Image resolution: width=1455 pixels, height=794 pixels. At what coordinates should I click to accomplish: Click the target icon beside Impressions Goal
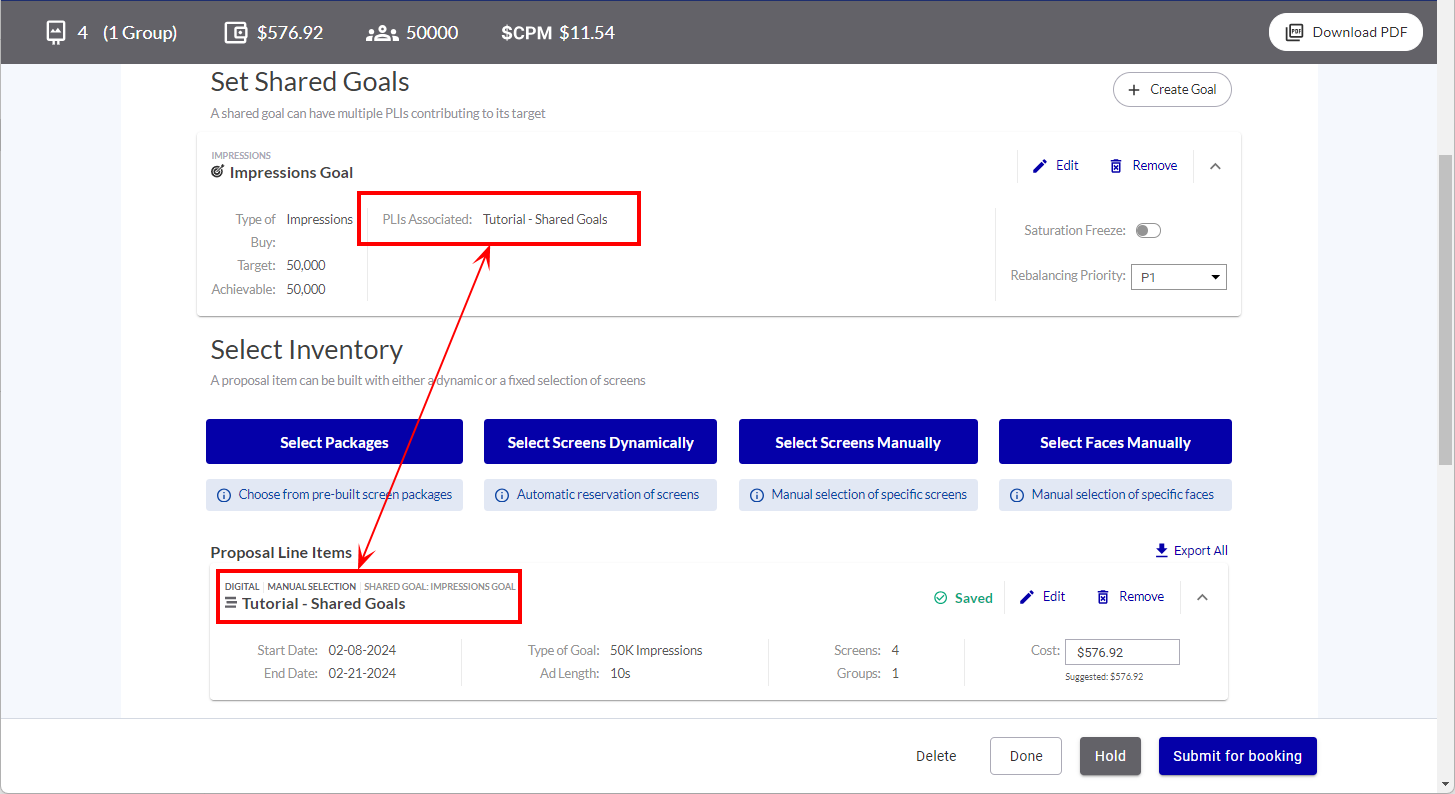[218, 172]
